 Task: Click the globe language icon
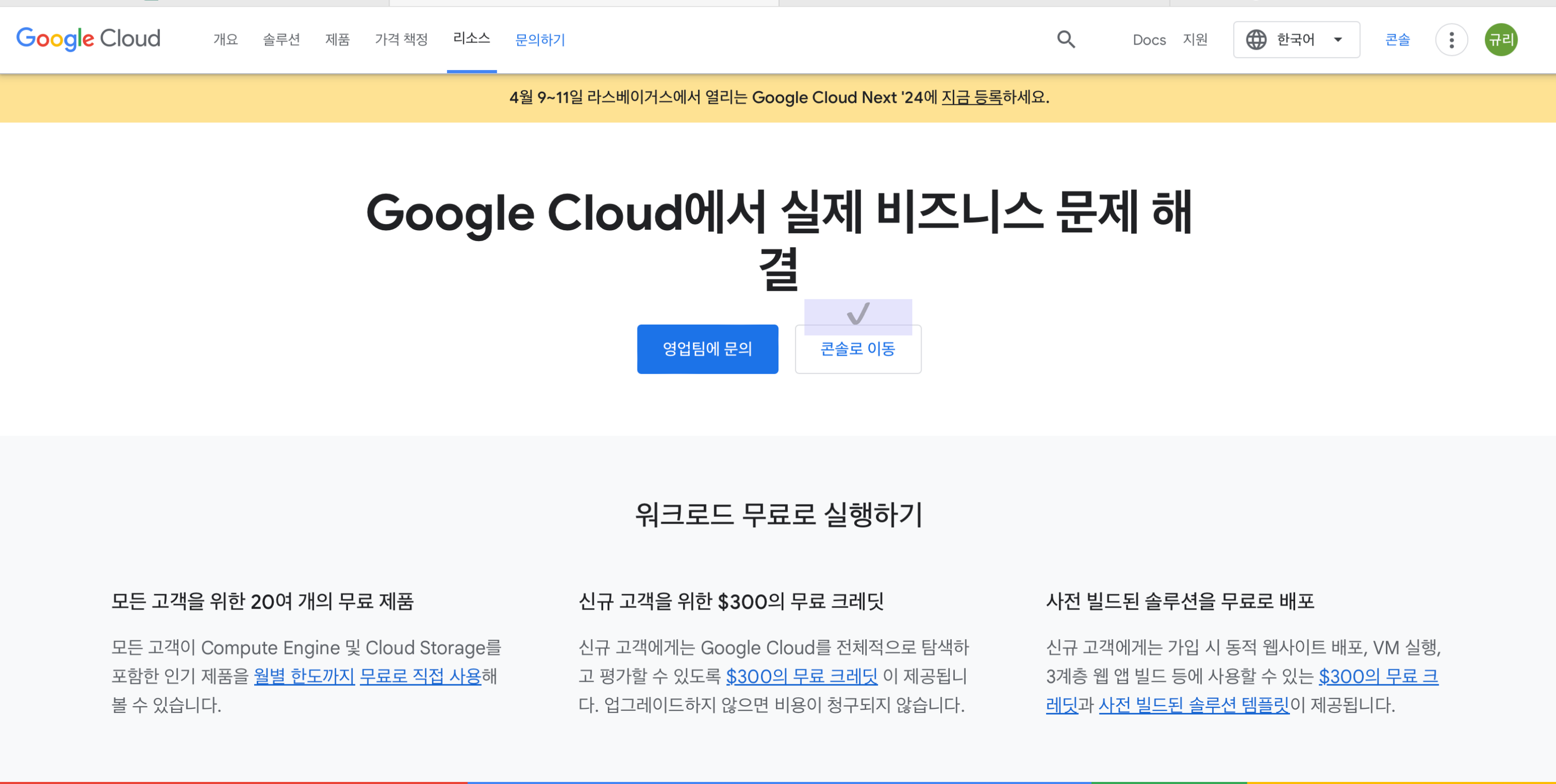[x=1256, y=40]
